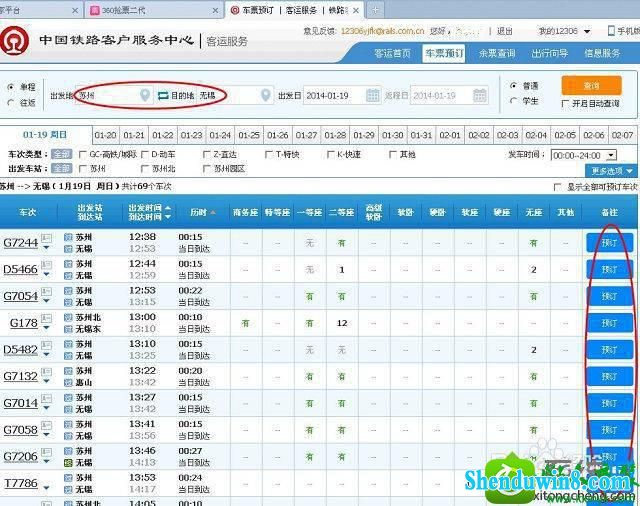Click the feedback email 12306yjfk@rails.com.cn

(x=382, y=31)
